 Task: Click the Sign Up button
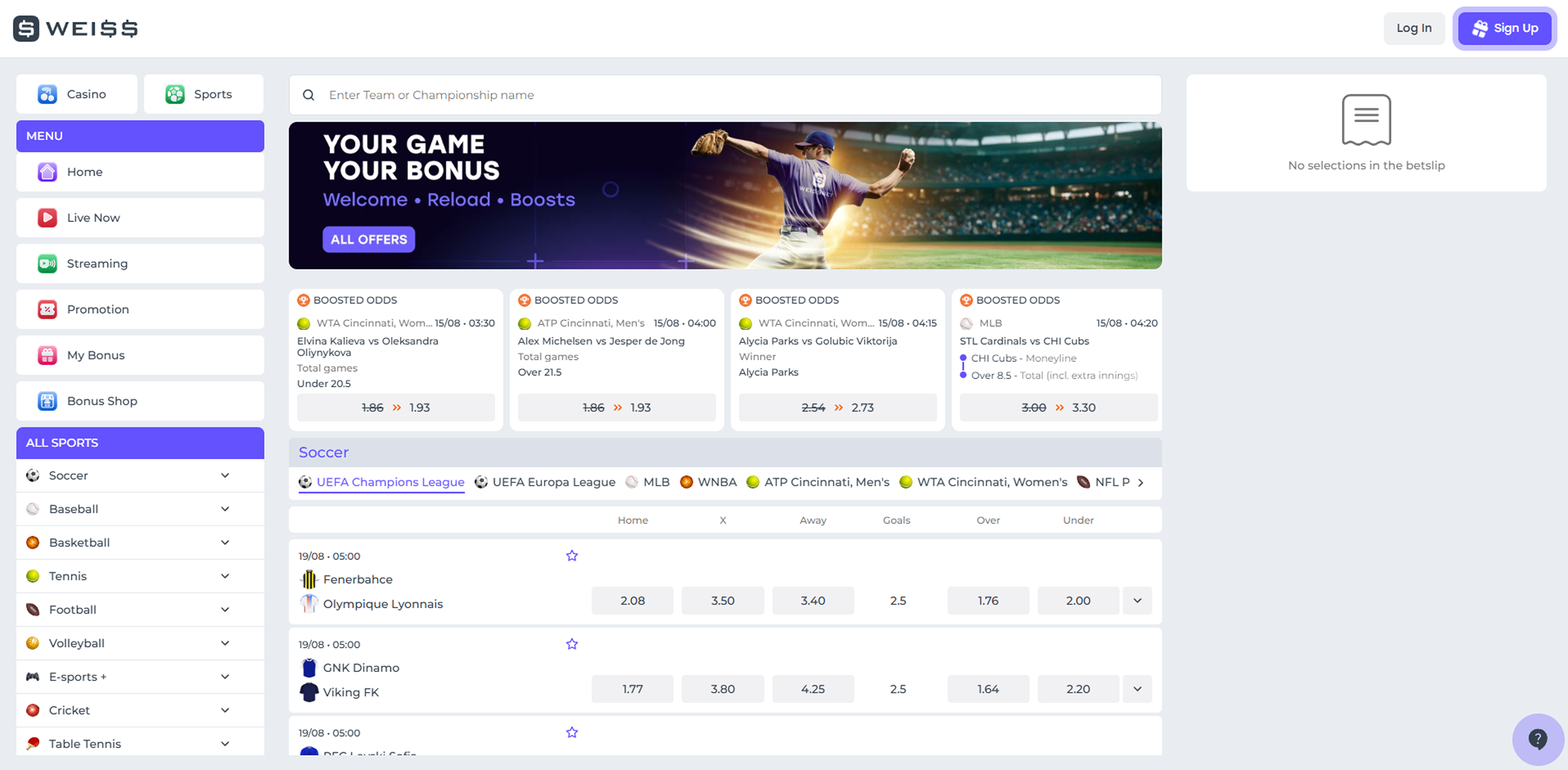point(1505,29)
